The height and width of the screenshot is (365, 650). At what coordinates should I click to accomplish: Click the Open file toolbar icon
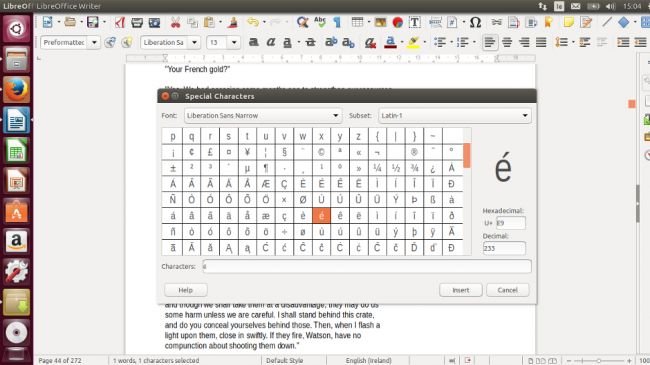point(70,22)
